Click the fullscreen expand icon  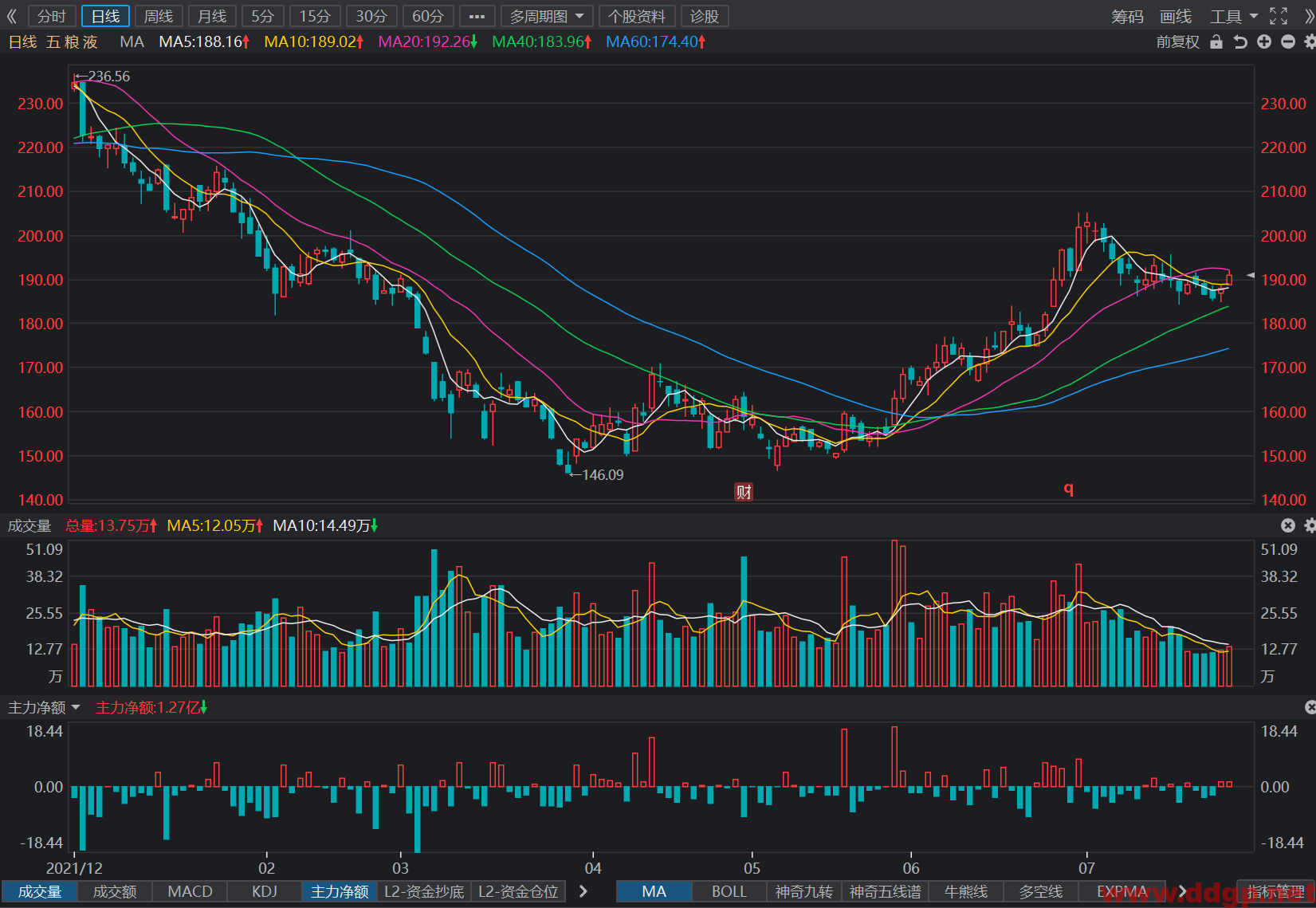click(x=1279, y=16)
